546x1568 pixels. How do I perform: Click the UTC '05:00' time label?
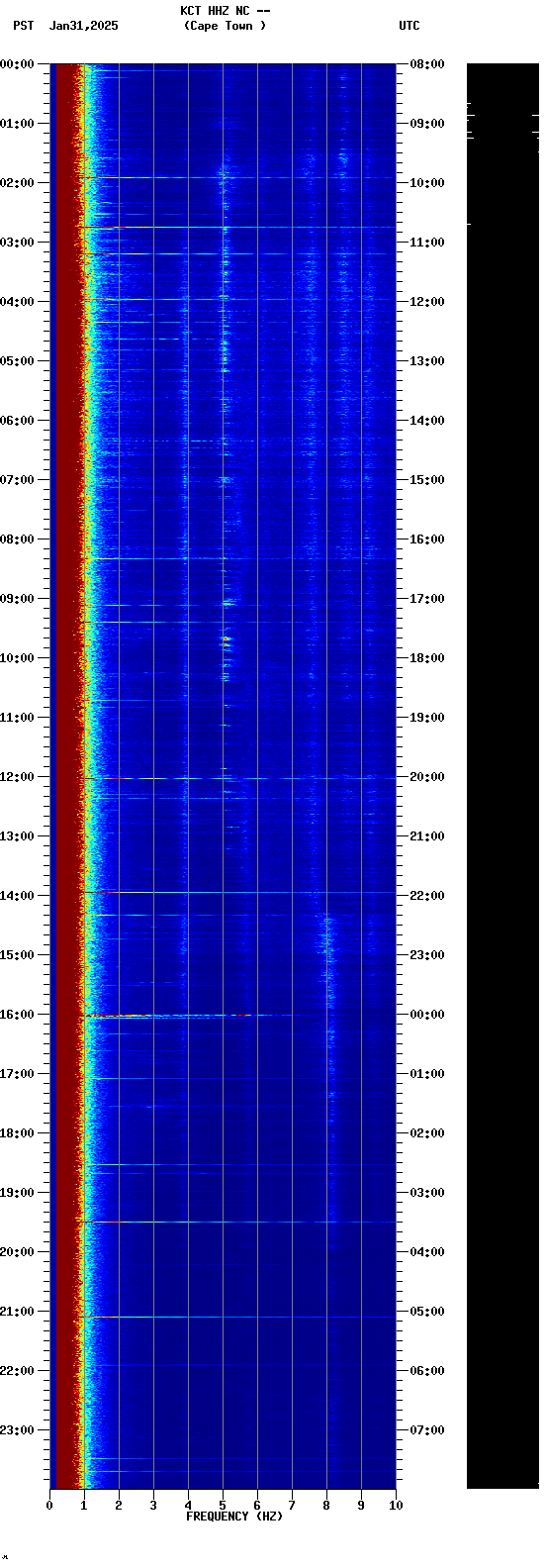pyautogui.click(x=427, y=1312)
